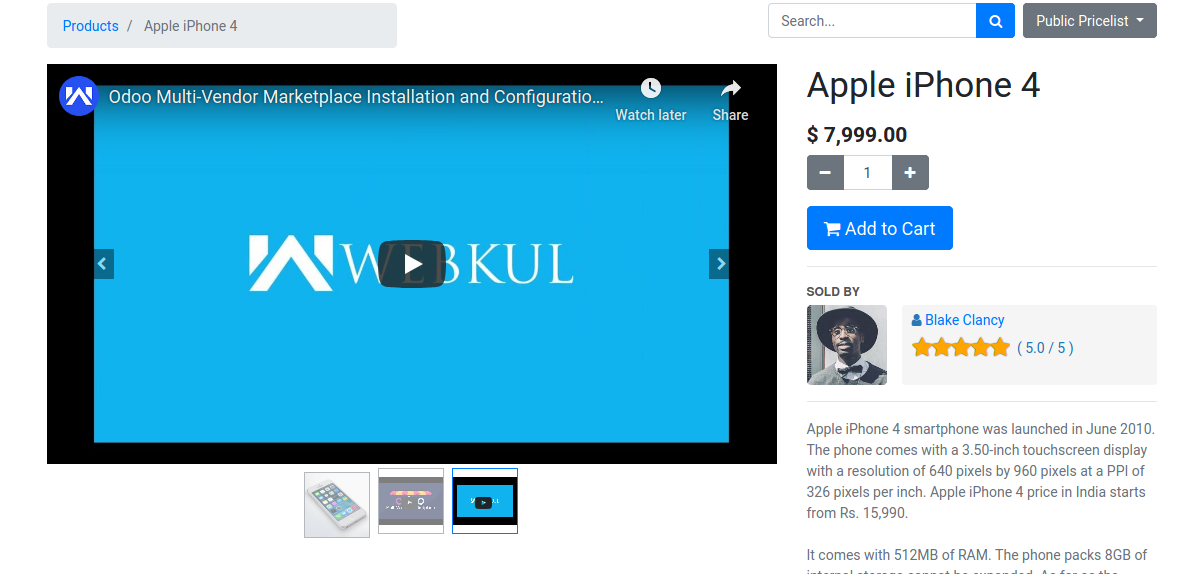
Task: Open seller Blake Clancy's profile
Action: [x=964, y=320]
